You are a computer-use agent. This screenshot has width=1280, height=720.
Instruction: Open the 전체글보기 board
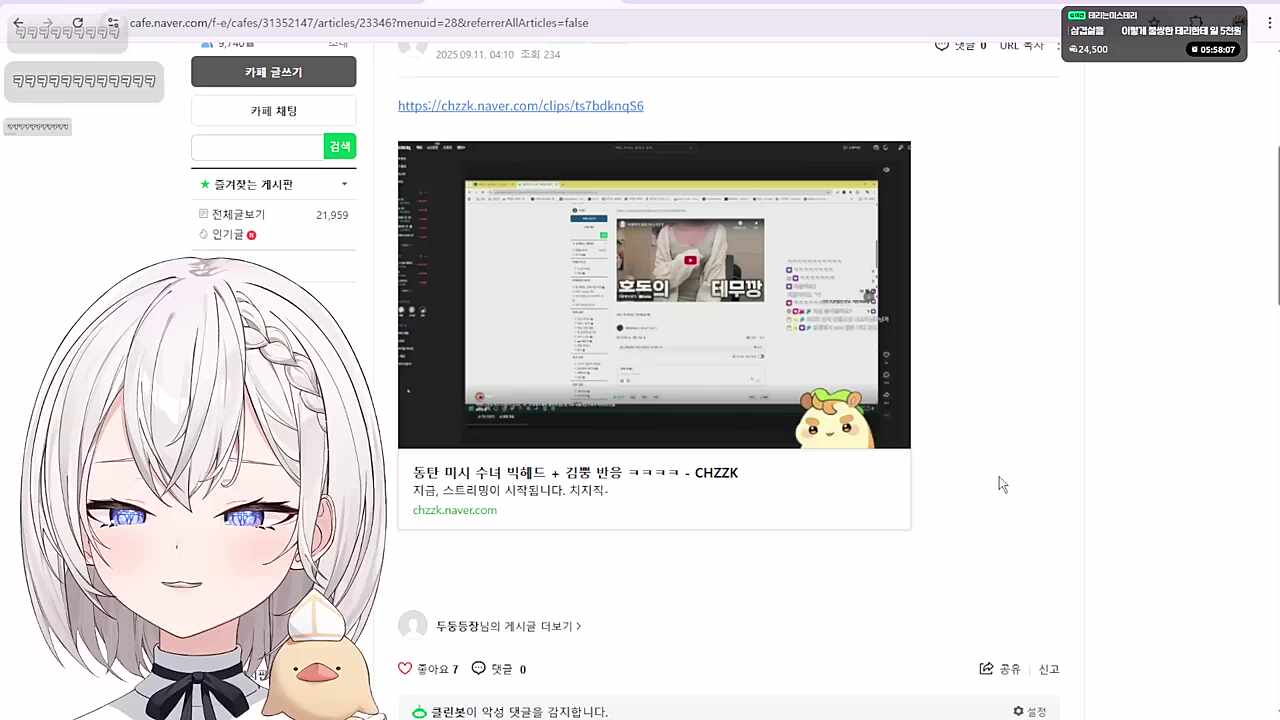pos(238,215)
